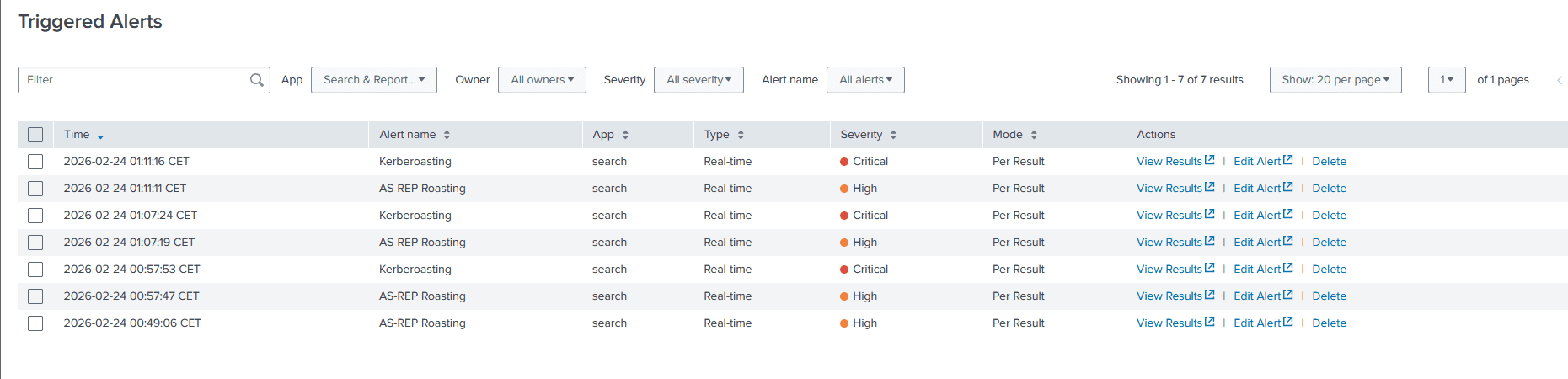
Task: View Results for 01:07:24 Kerberoasting alert
Action: tap(1175, 216)
